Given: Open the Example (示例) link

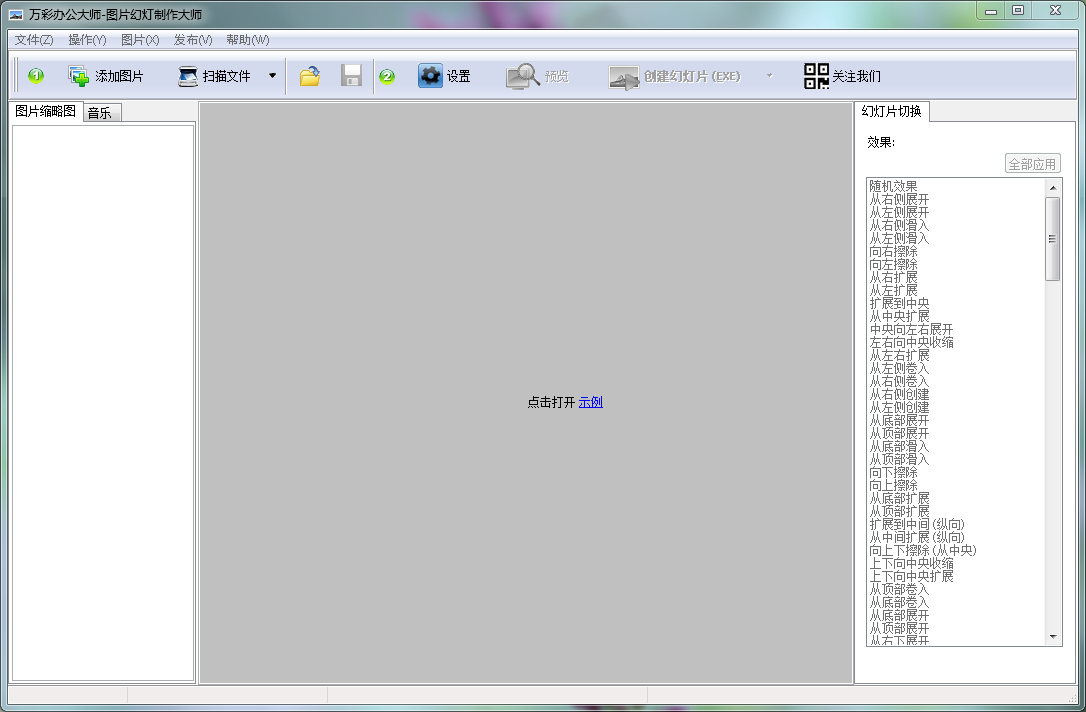Looking at the screenshot, I should [590, 402].
